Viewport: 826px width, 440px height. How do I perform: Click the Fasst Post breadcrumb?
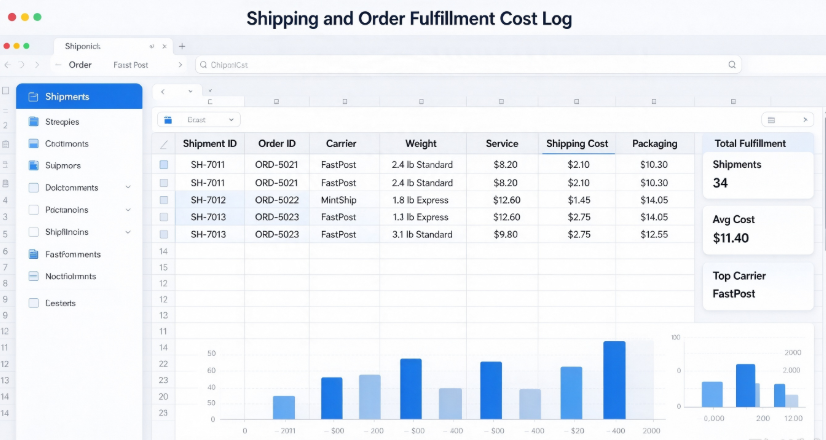[131, 65]
